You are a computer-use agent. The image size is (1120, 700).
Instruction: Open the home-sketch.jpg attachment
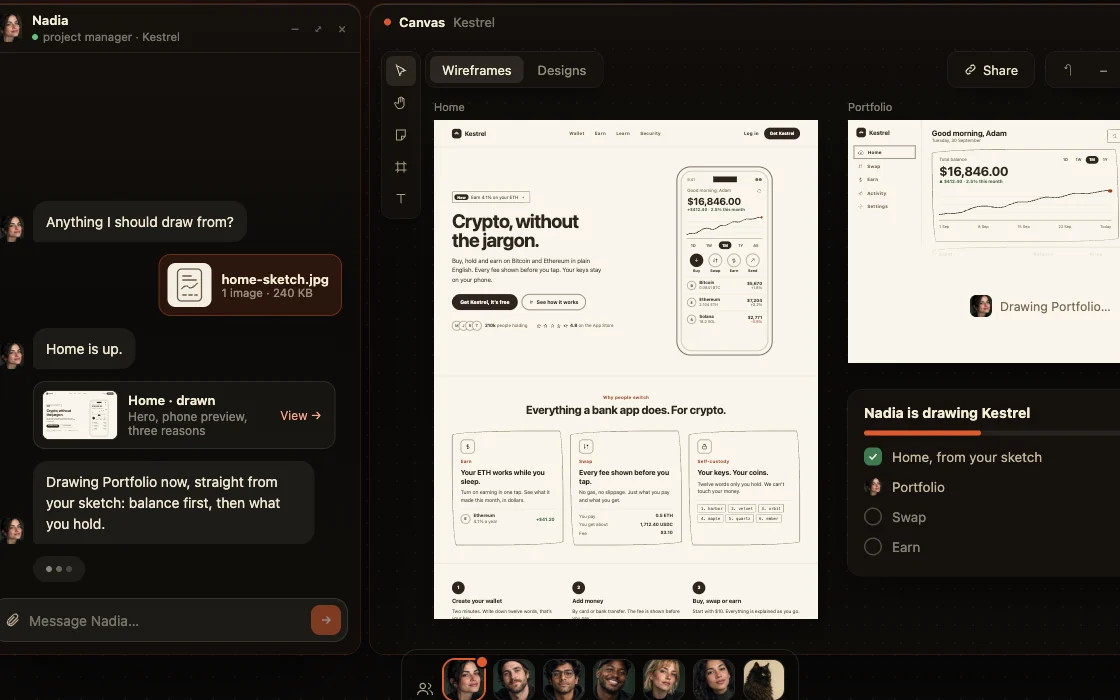click(x=250, y=285)
